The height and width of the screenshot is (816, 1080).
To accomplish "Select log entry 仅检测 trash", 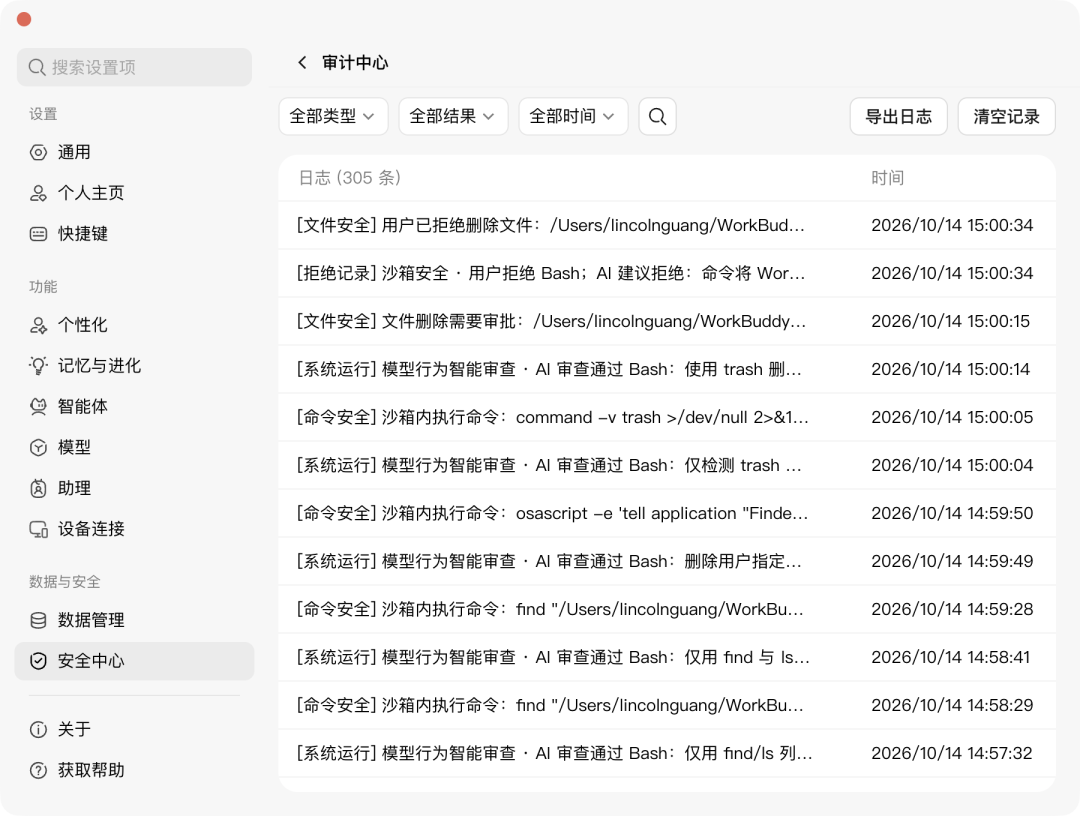I will click(x=667, y=465).
